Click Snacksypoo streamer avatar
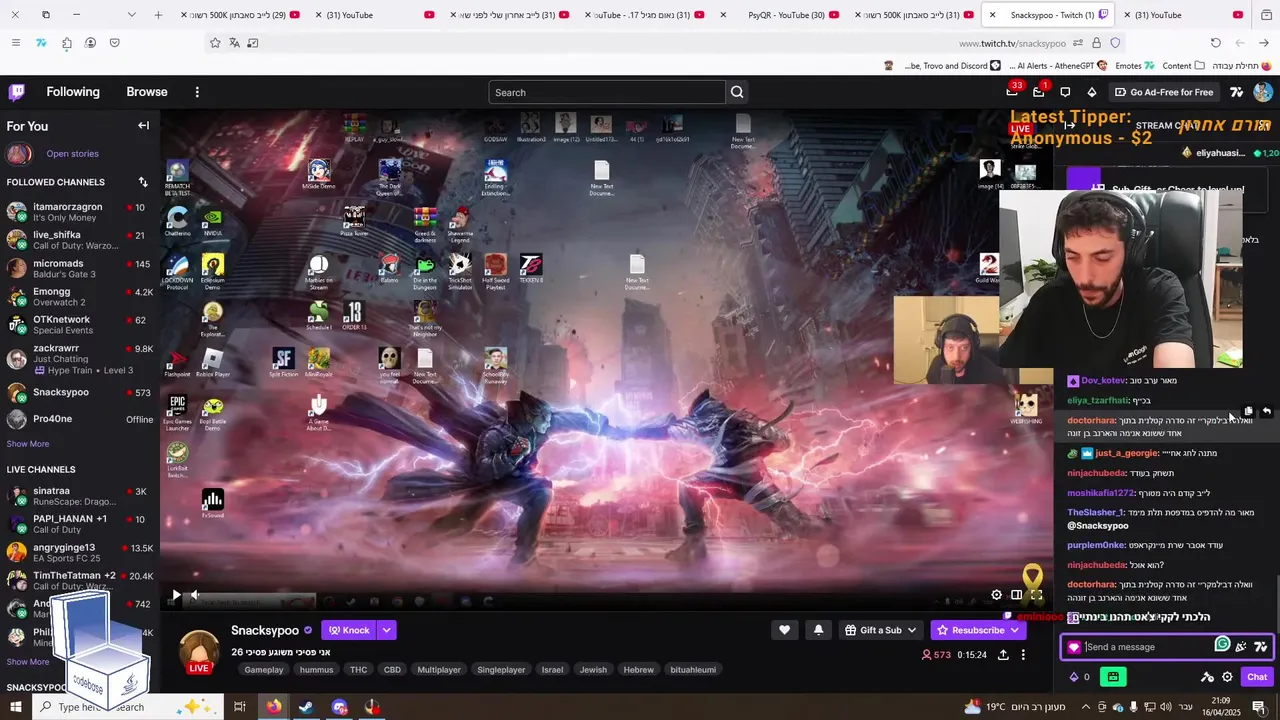 pos(199,652)
